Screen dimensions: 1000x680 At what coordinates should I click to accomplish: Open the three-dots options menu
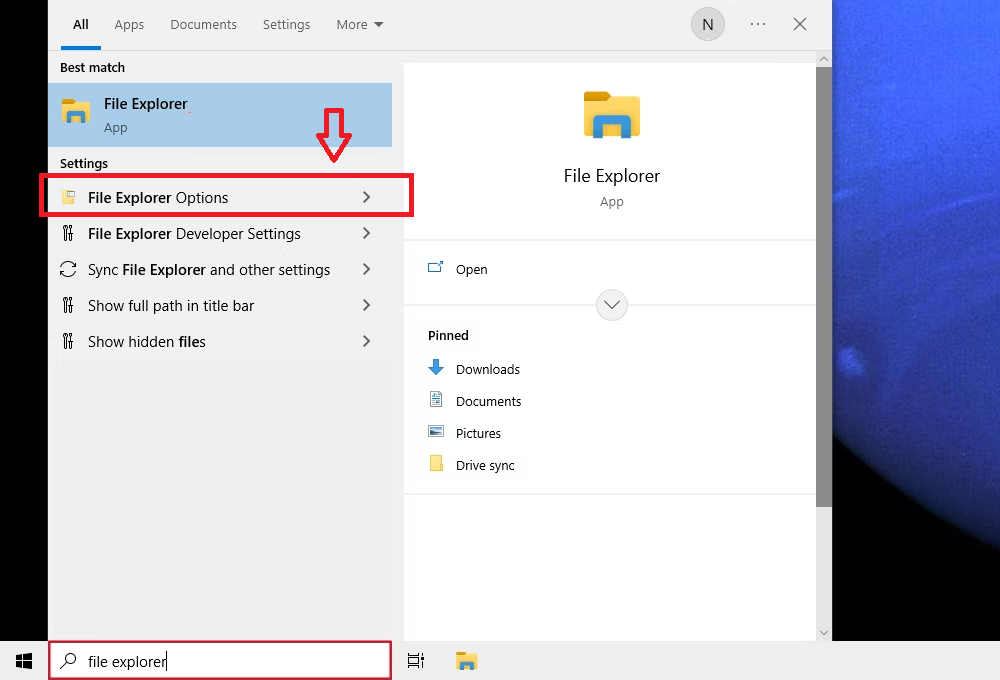click(758, 25)
